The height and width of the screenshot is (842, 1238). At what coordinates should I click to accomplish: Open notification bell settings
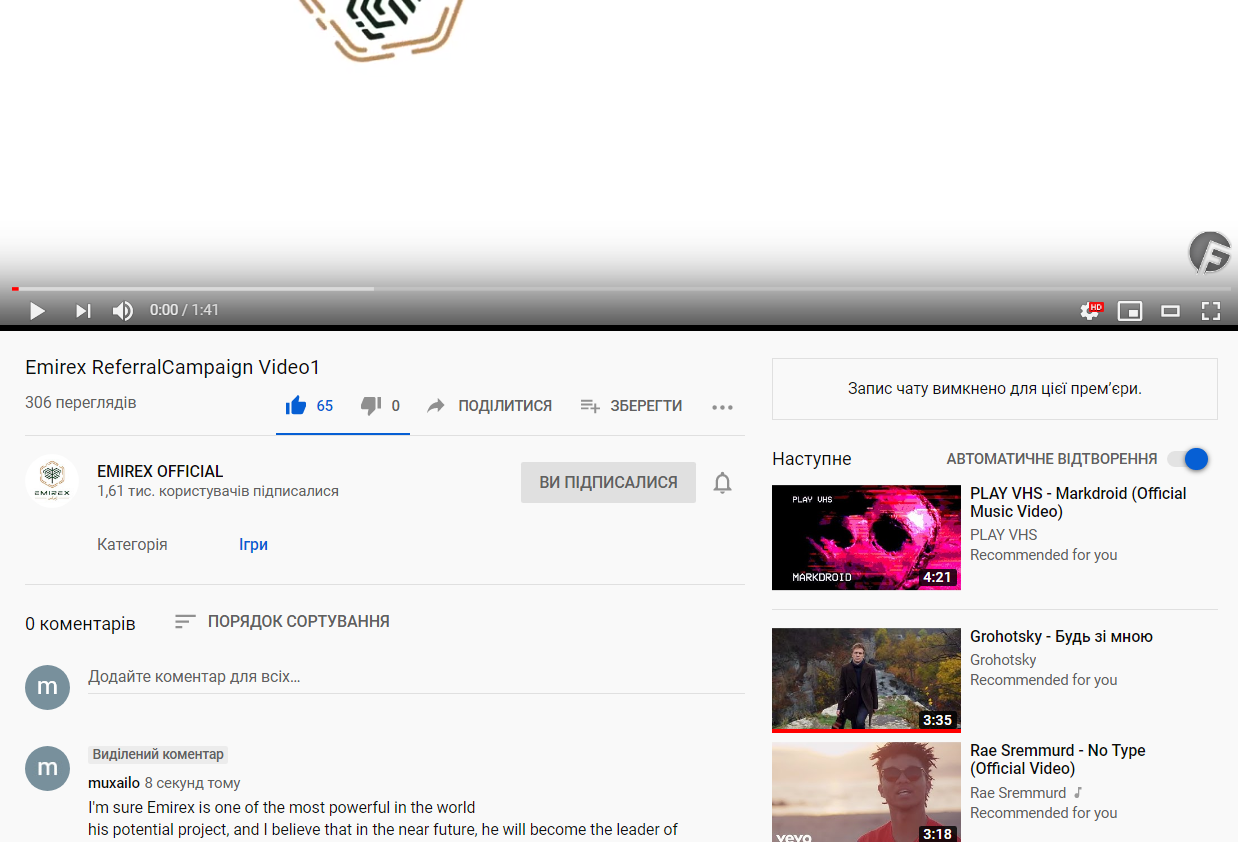pos(723,483)
